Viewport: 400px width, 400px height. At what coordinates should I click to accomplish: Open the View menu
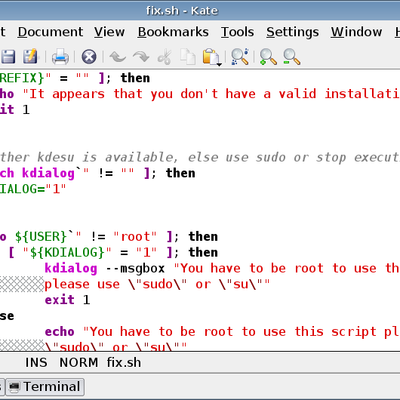coord(109,32)
